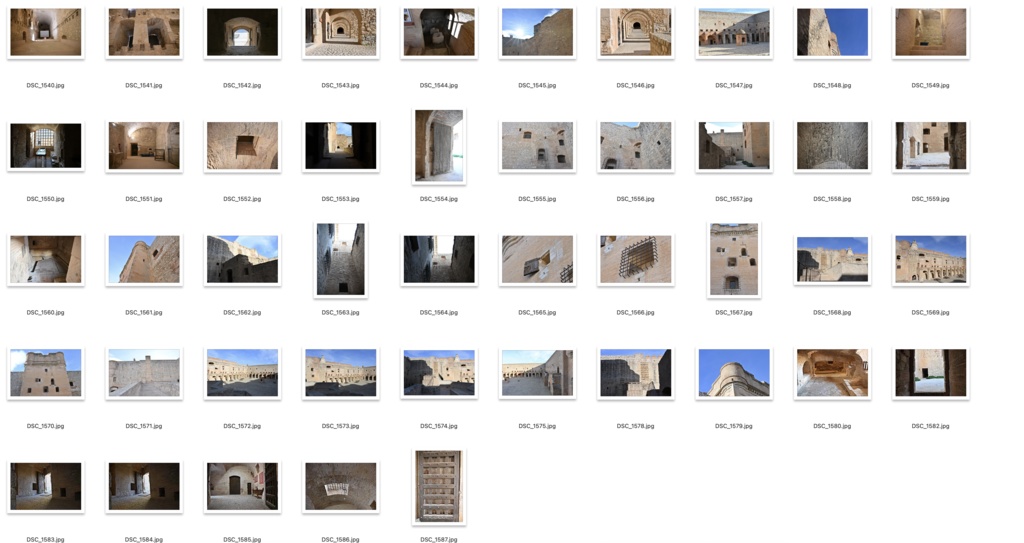Click the filename label DSC_1545.jpg
Screen dimensions: 1024x543
[x=537, y=85]
